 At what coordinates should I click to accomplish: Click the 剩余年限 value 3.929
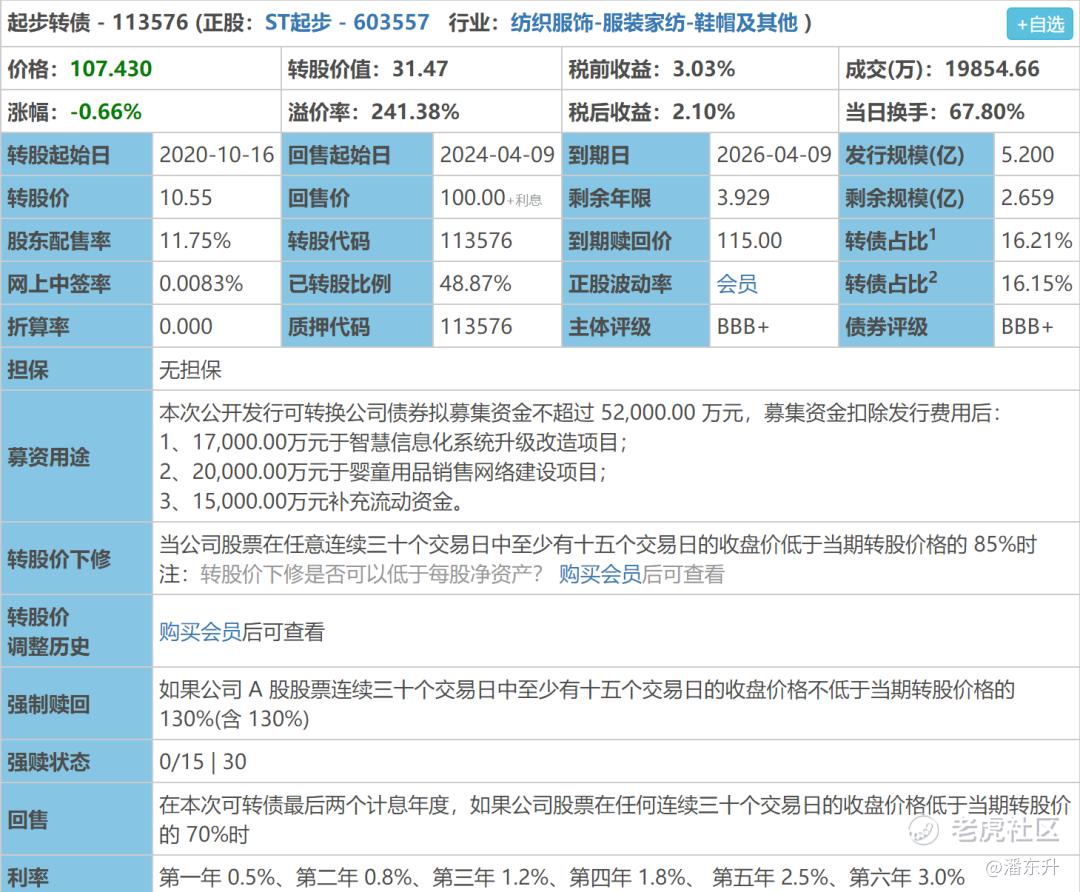click(x=743, y=198)
